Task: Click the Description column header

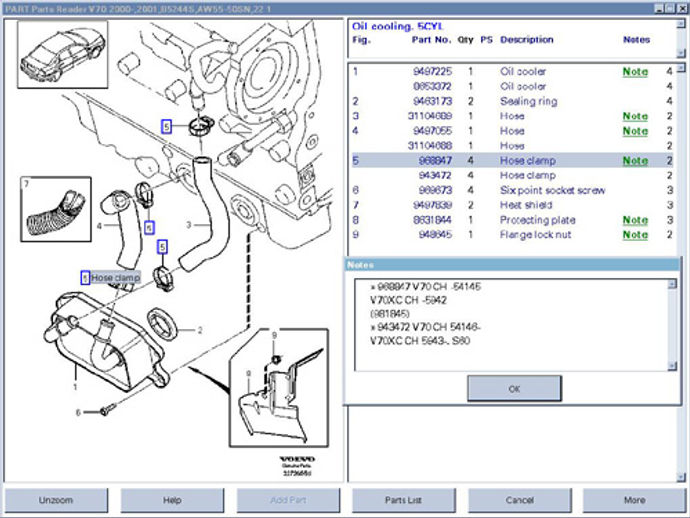Action: [x=527, y=40]
